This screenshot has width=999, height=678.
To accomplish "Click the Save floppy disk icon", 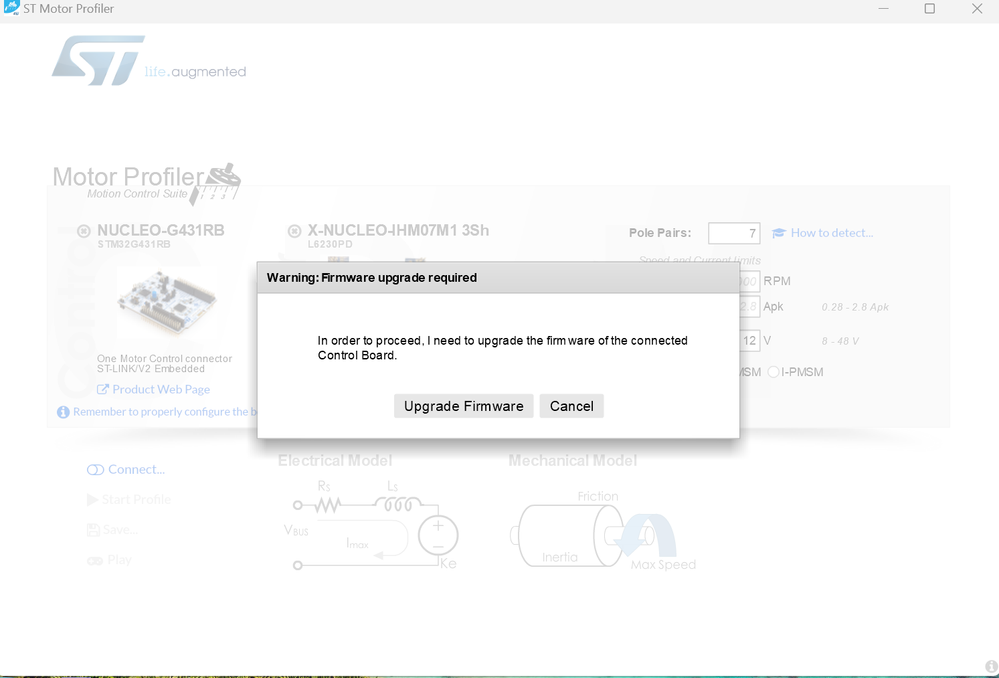I will point(93,530).
